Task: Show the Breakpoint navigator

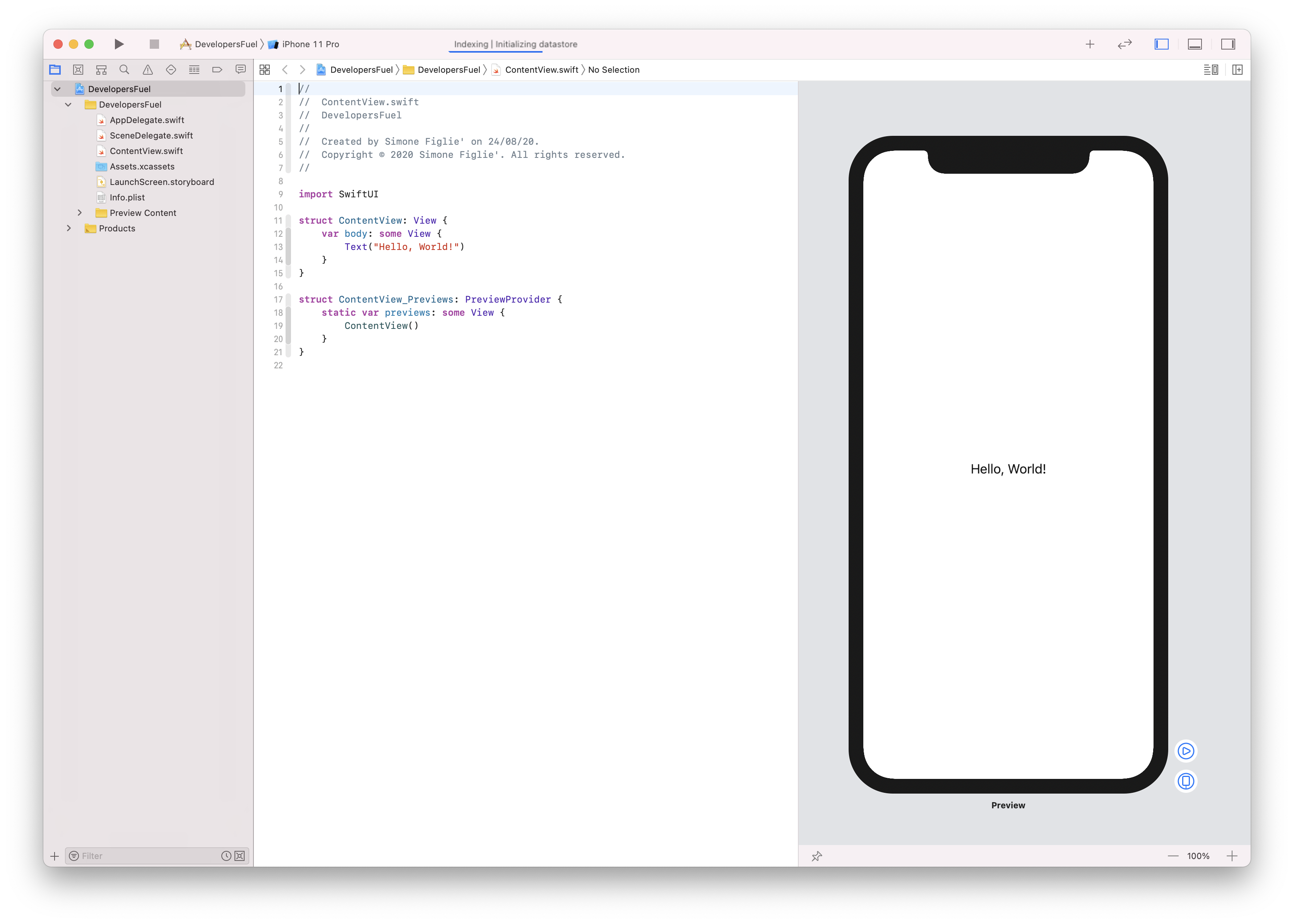Action: coord(217,69)
